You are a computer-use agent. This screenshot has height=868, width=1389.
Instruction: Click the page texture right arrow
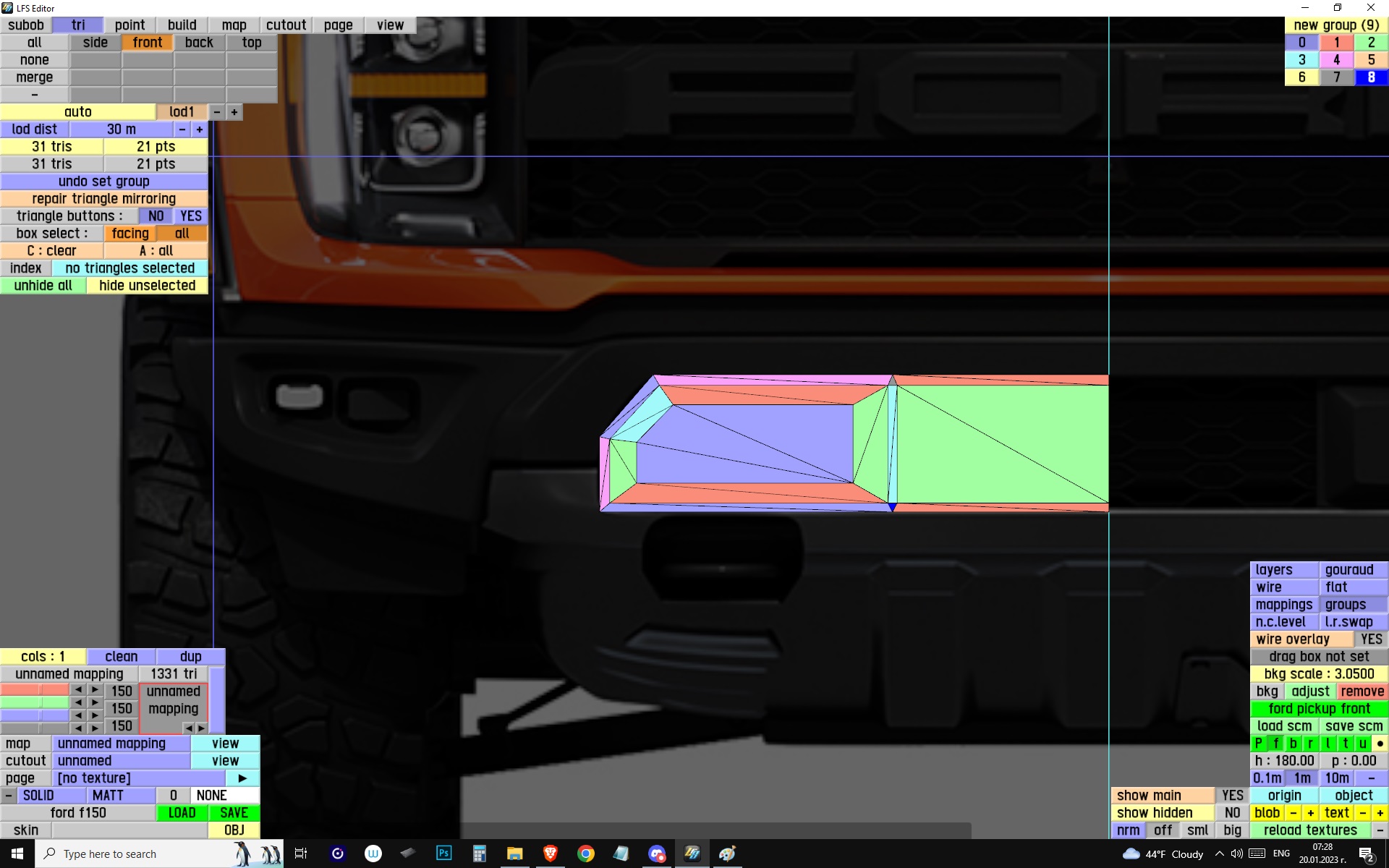tap(242, 778)
